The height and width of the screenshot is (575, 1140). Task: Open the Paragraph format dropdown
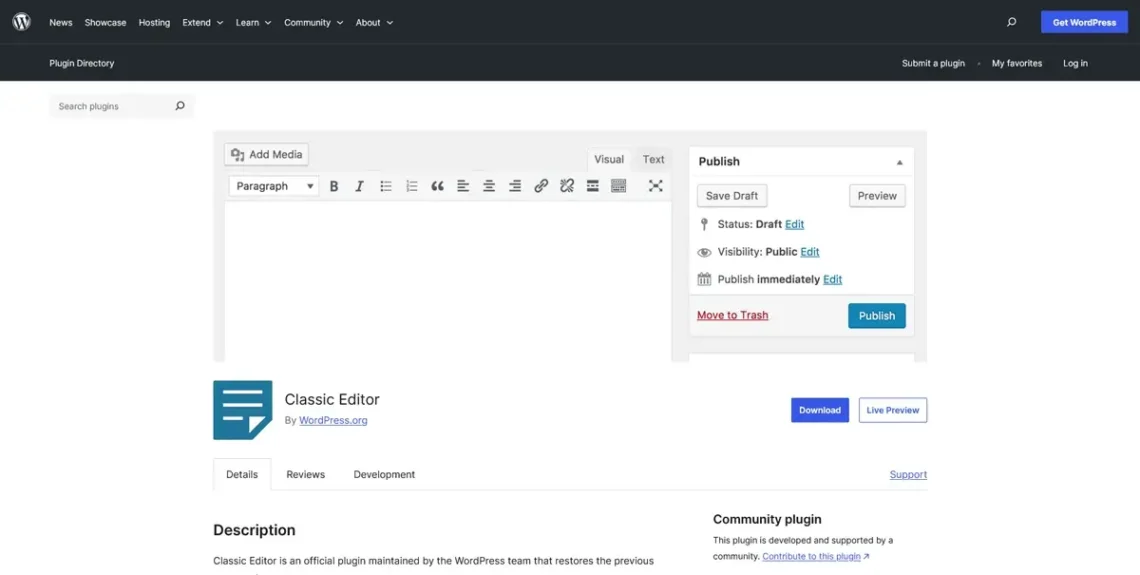pos(273,186)
